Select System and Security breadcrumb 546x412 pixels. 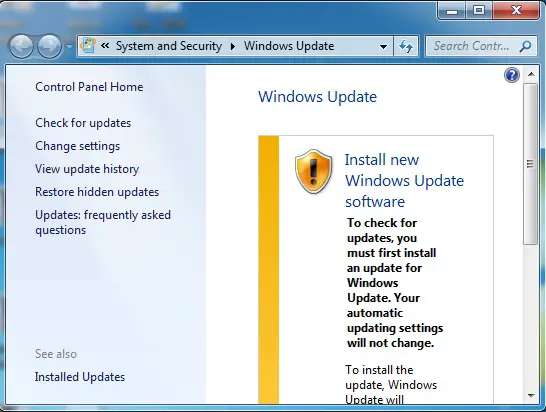click(169, 46)
